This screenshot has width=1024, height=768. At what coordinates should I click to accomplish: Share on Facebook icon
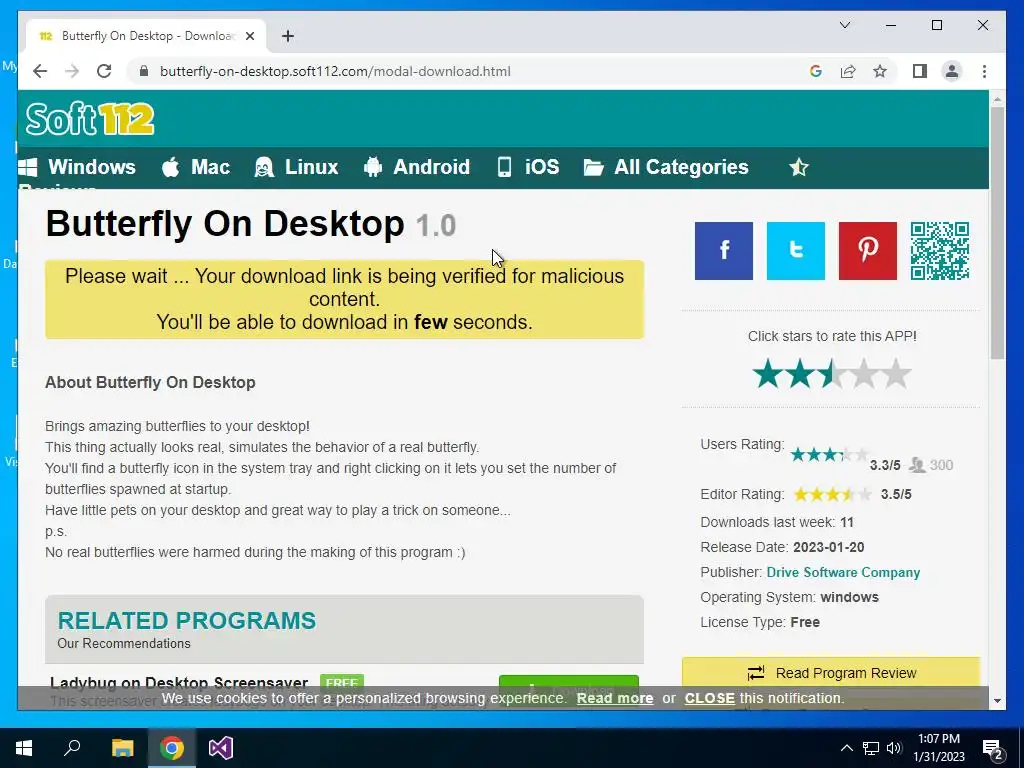point(724,251)
